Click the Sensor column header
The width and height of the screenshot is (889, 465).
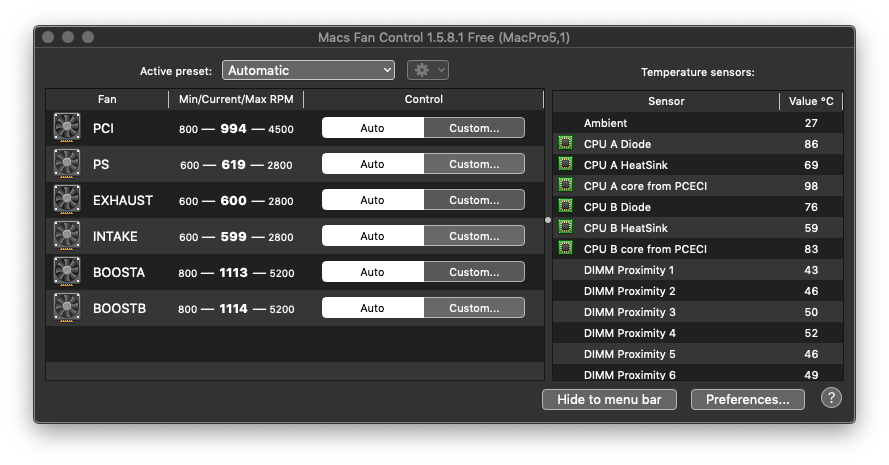tap(666, 102)
